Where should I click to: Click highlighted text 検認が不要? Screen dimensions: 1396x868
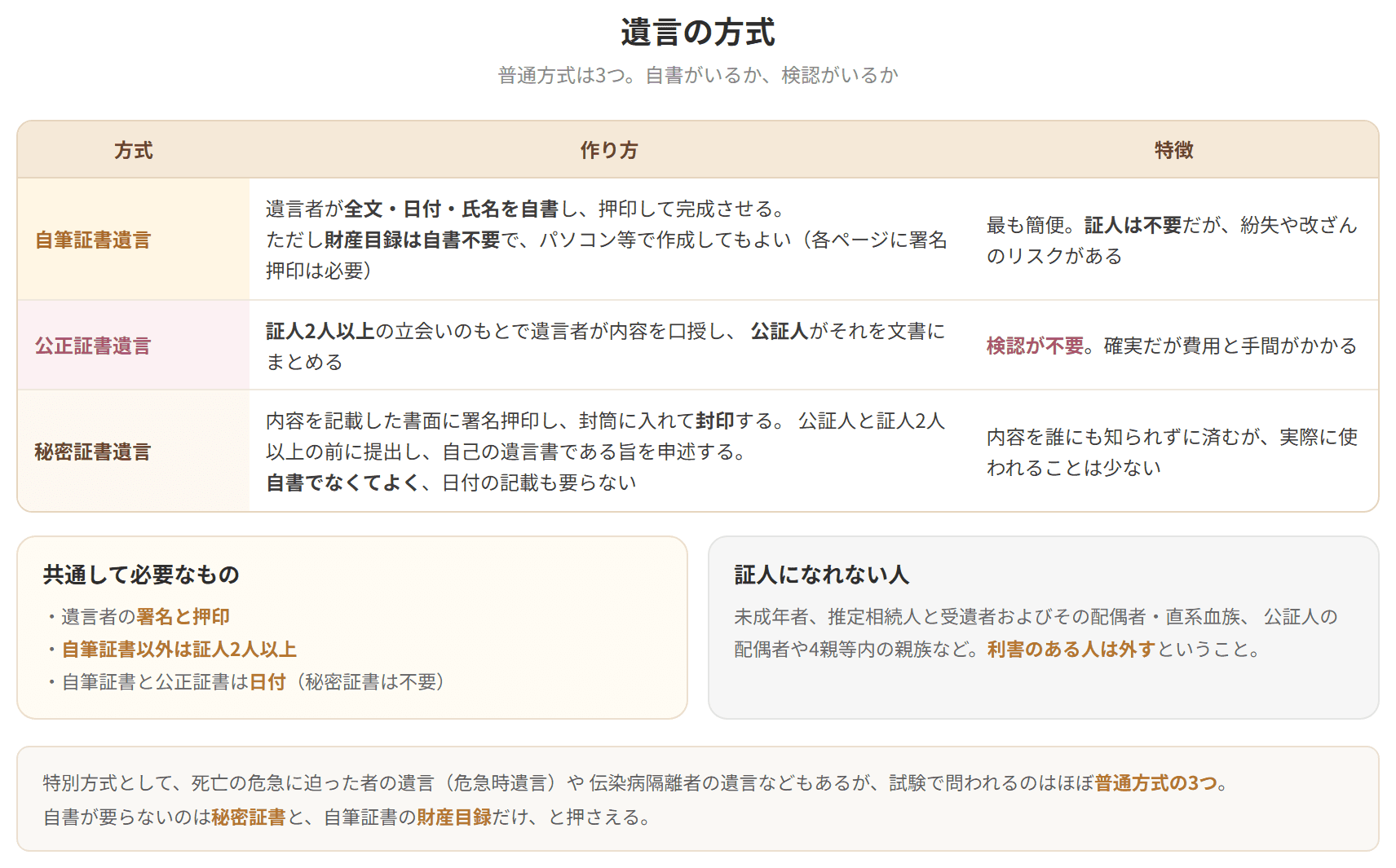tap(1035, 346)
